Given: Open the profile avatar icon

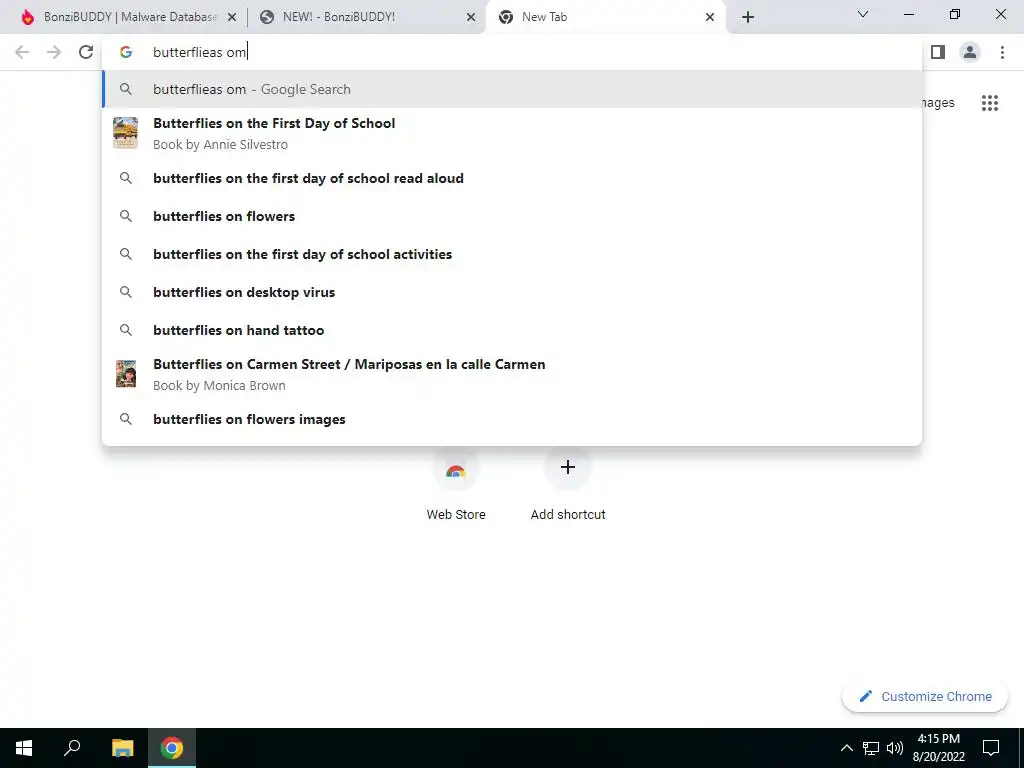Looking at the screenshot, I should pos(970,52).
